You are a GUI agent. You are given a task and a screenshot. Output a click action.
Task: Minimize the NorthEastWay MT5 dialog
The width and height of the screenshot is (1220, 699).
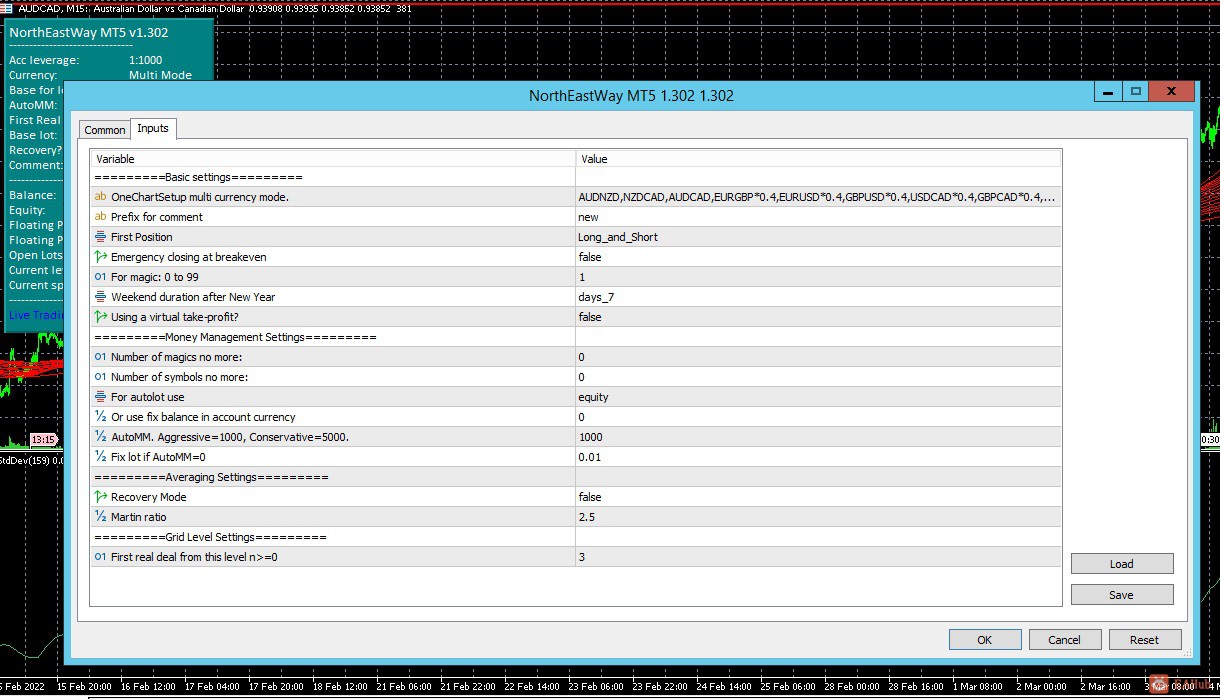point(1108,92)
